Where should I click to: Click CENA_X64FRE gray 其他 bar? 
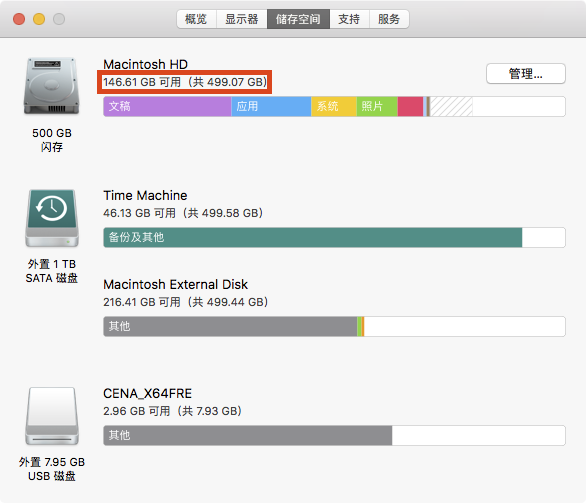(248, 435)
